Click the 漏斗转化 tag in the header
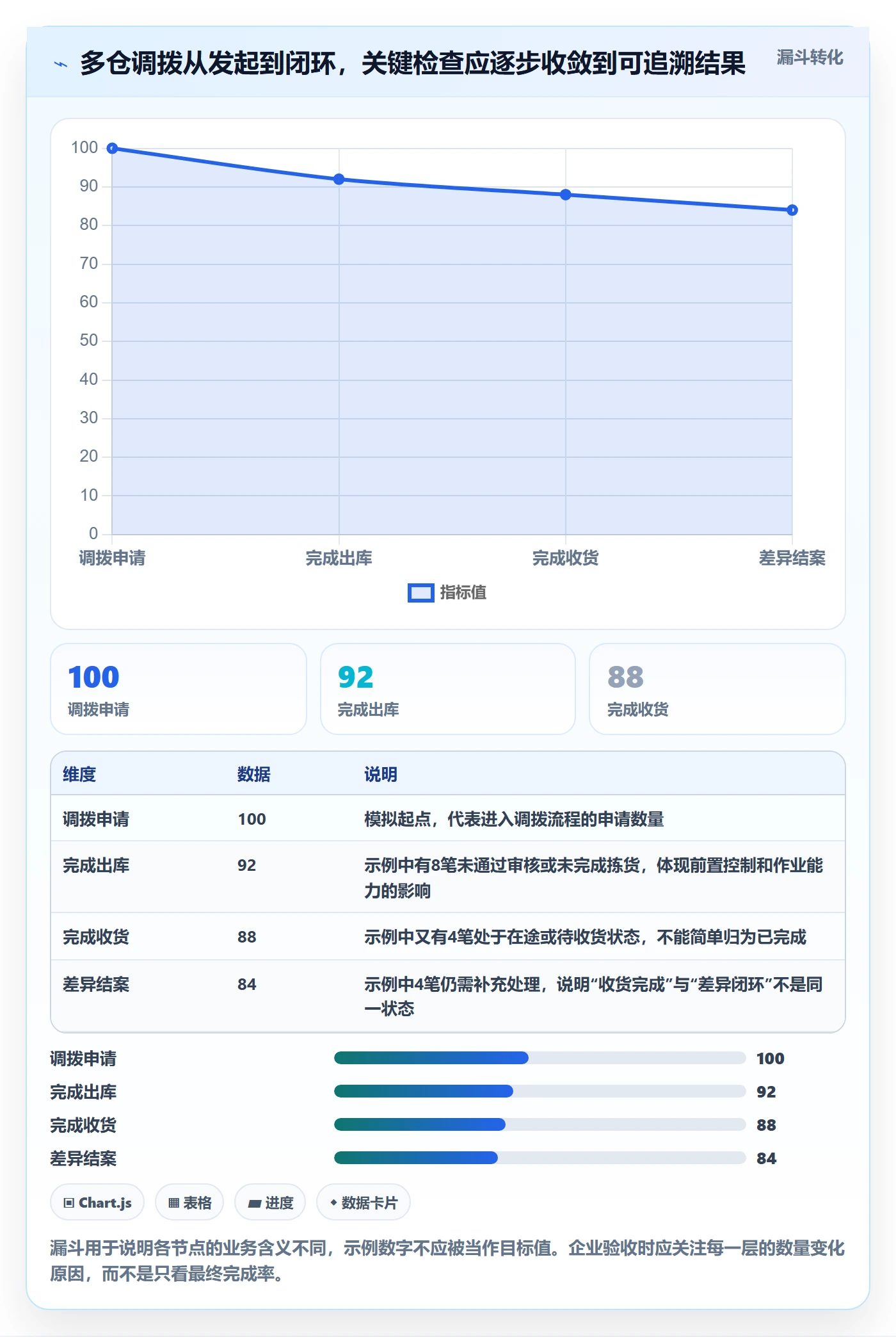The width and height of the screenshot is (896, 1337). pos(810,58)
